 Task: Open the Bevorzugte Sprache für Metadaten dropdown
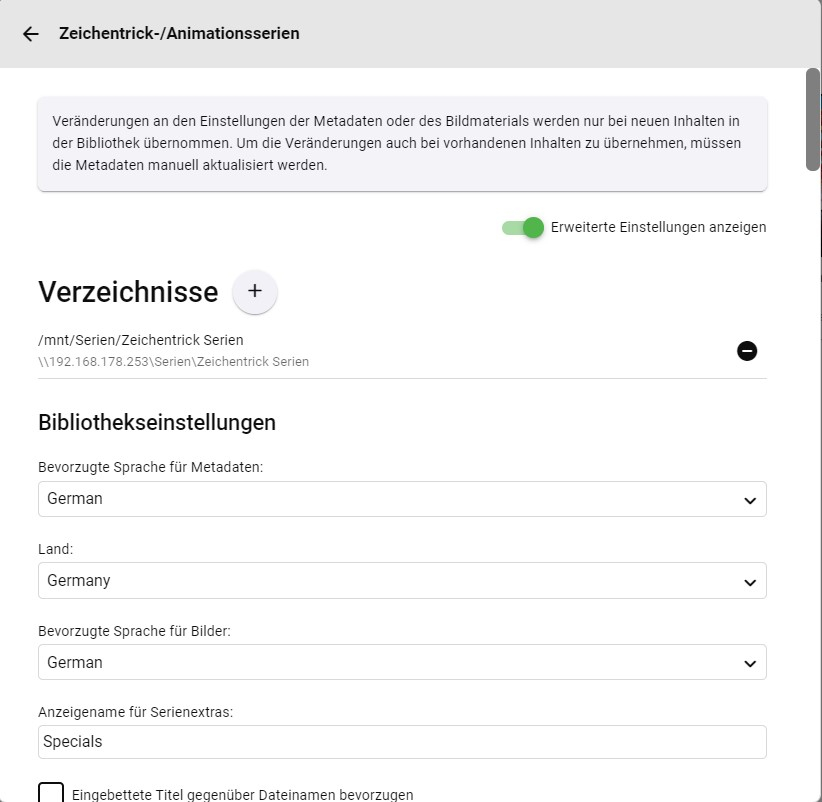click(402, 499)
